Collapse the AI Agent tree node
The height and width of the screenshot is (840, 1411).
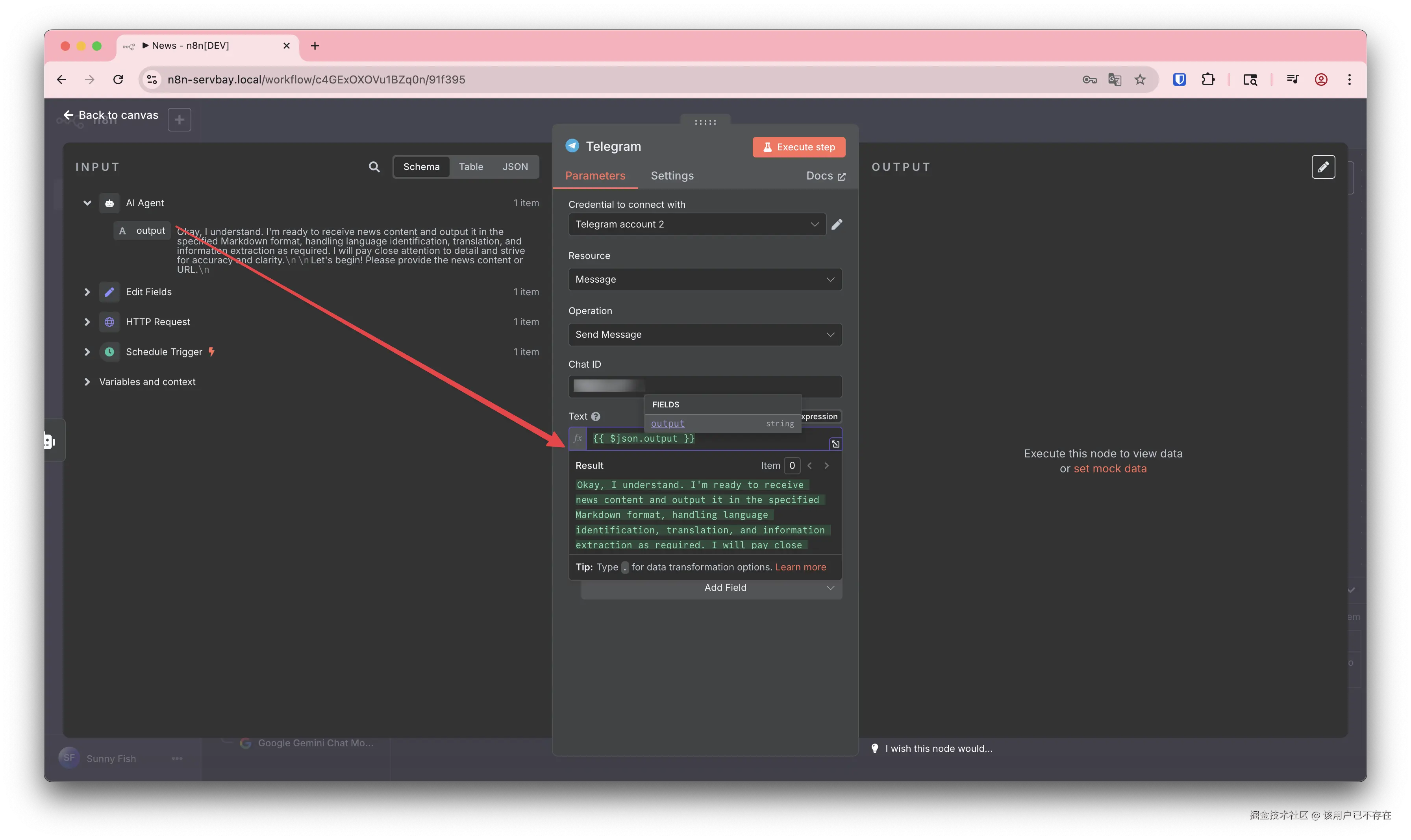click(x=87, y=203)
